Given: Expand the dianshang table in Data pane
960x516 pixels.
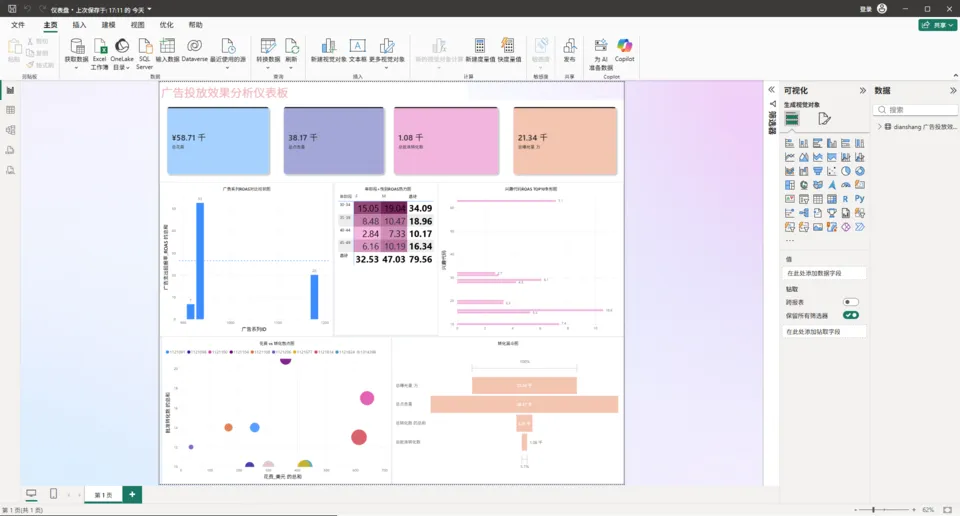Looking at the screenshot, I should tap(880, 127).
